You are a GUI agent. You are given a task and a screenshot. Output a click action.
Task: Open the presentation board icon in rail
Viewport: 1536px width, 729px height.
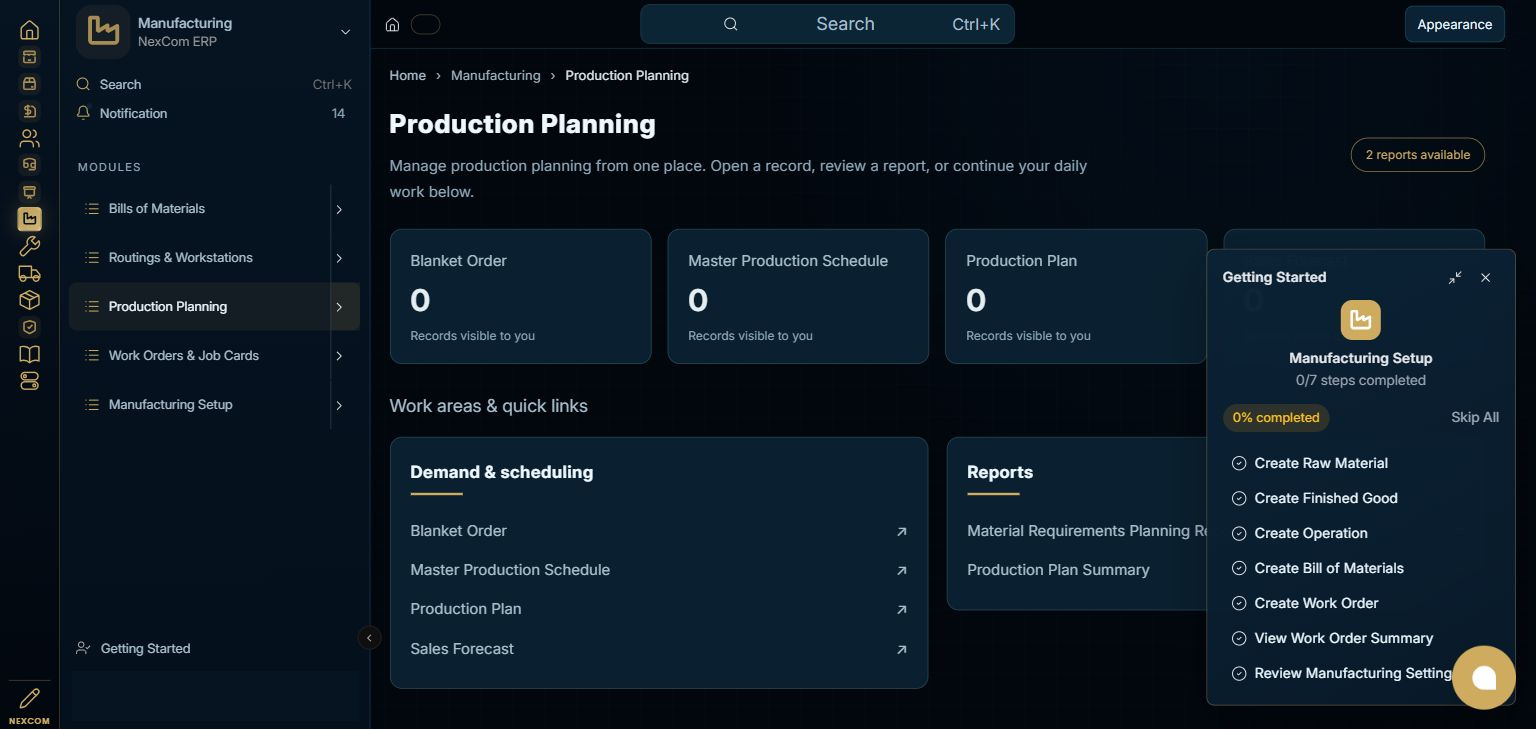point(29,192)
